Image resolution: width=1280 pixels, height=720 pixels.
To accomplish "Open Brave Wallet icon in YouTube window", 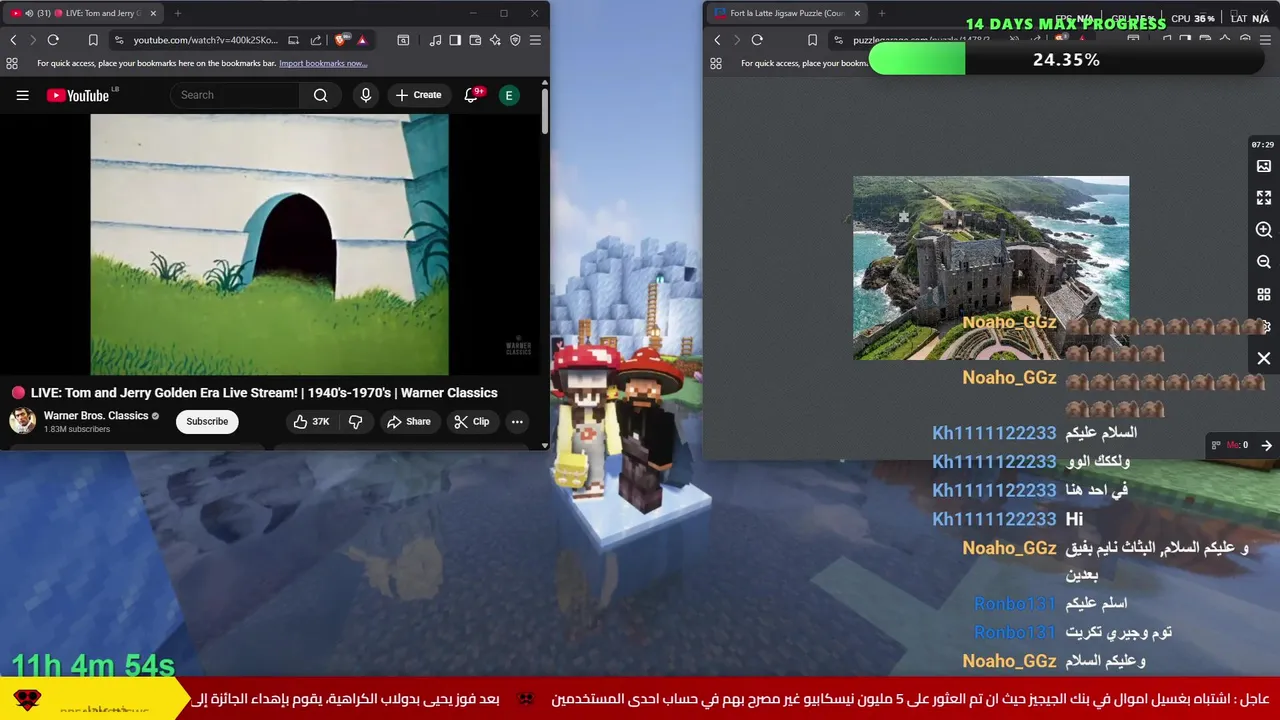I will point(475,40).
